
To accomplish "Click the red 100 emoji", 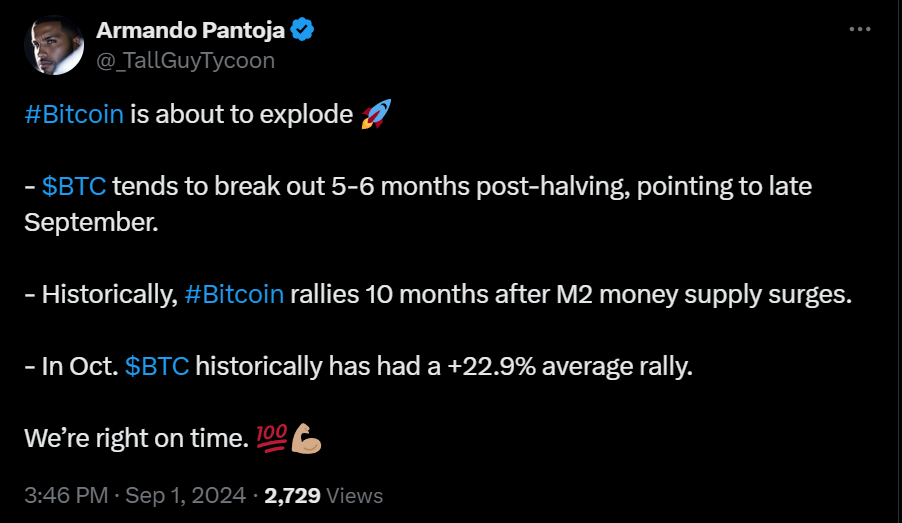I will coord(272,437).
